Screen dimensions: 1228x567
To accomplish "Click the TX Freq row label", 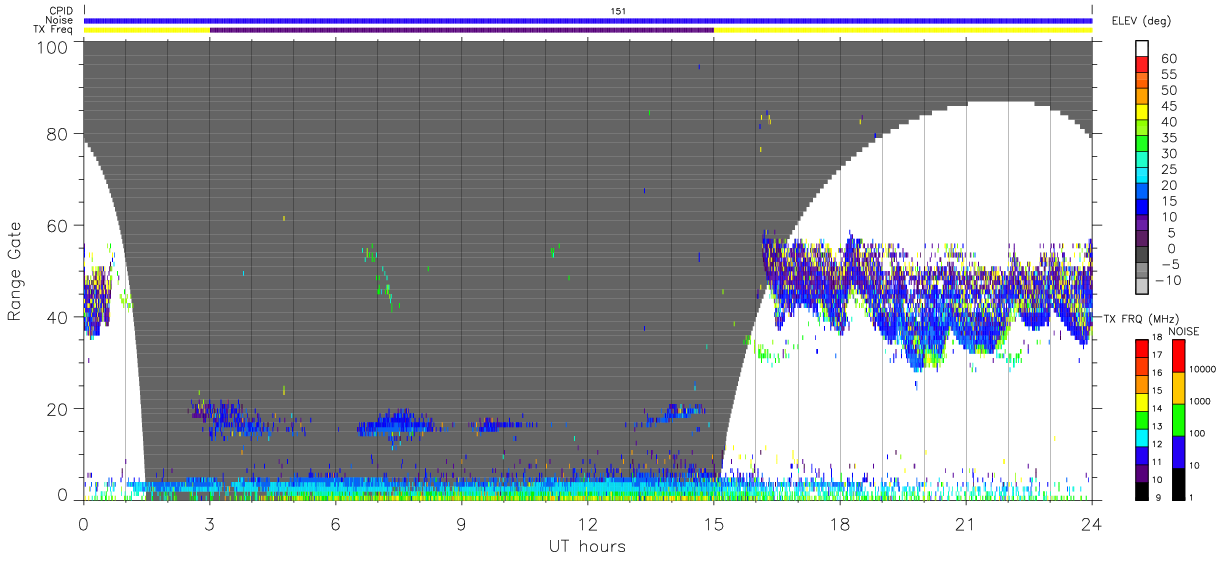I will [x=55, y=29].
